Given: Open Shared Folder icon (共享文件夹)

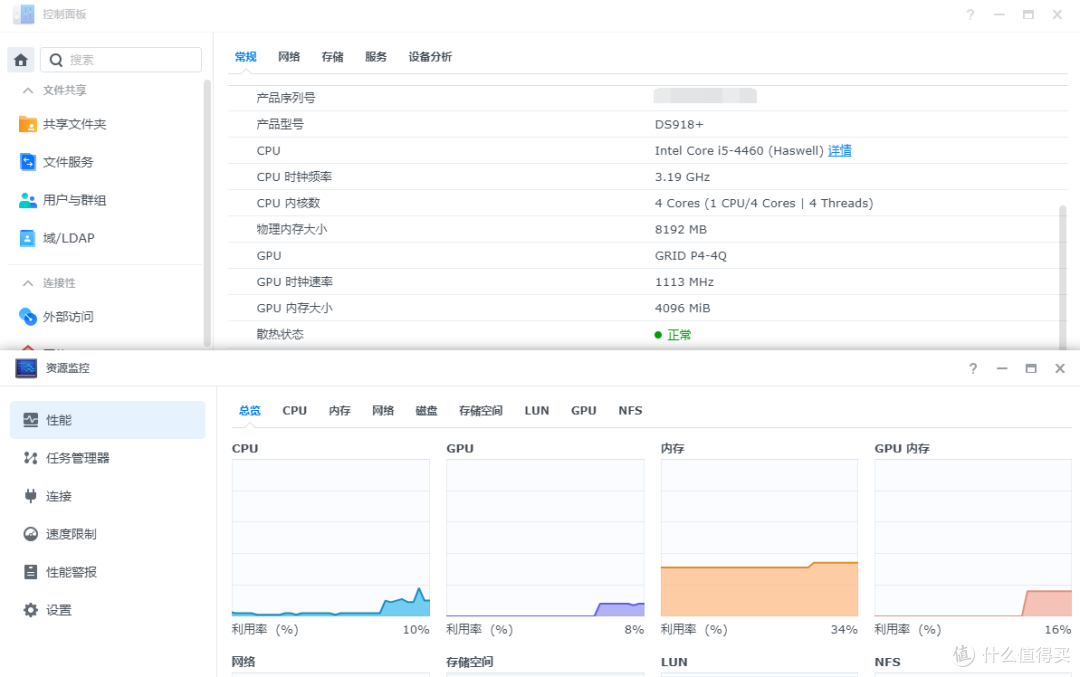Looking at the screenshot, I should [x=28, y=124].
